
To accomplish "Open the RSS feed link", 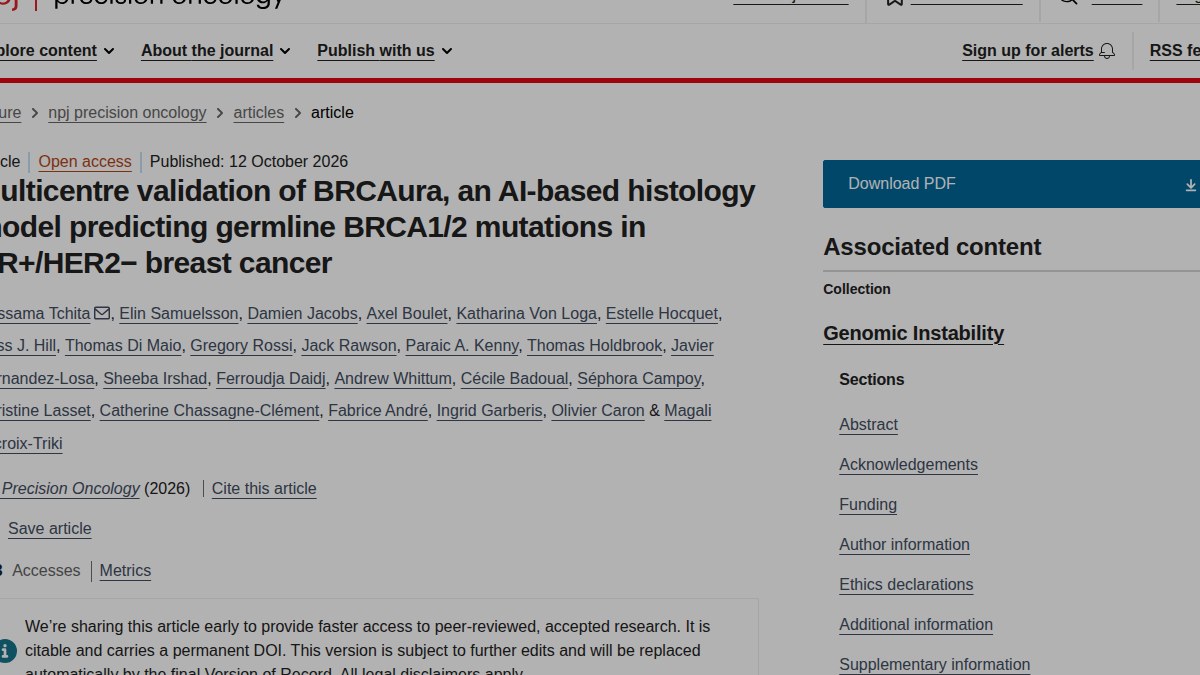I will 1175,50.
